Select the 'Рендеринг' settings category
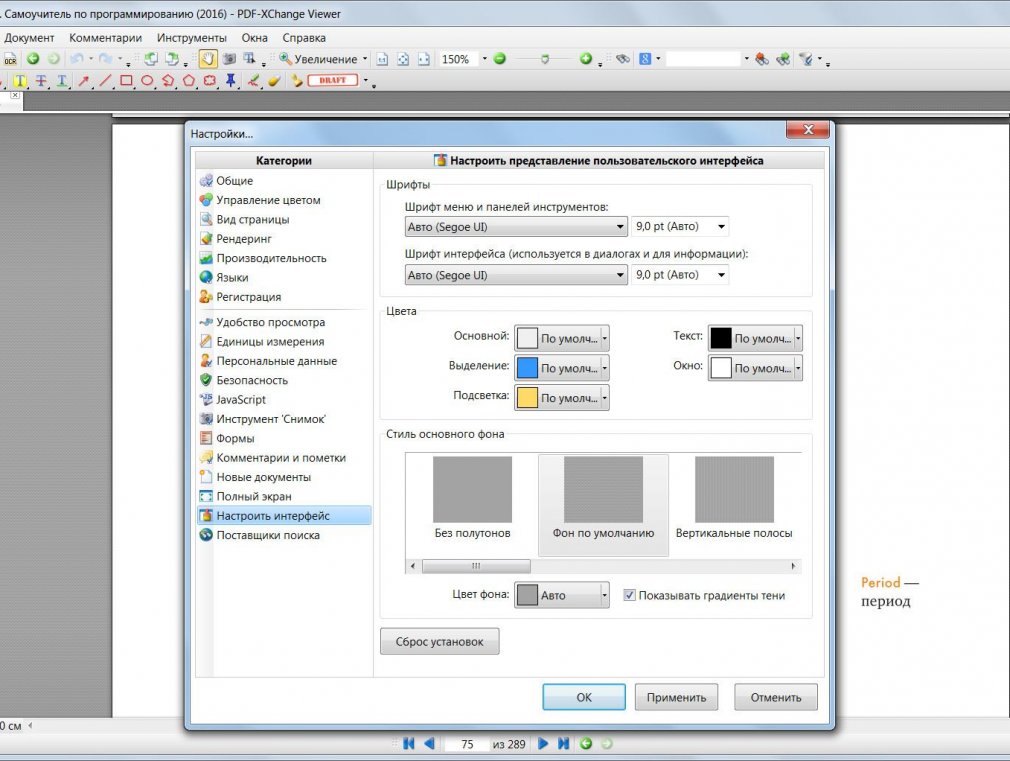Viewport: 1010px width, 761px height. point(284,239)
